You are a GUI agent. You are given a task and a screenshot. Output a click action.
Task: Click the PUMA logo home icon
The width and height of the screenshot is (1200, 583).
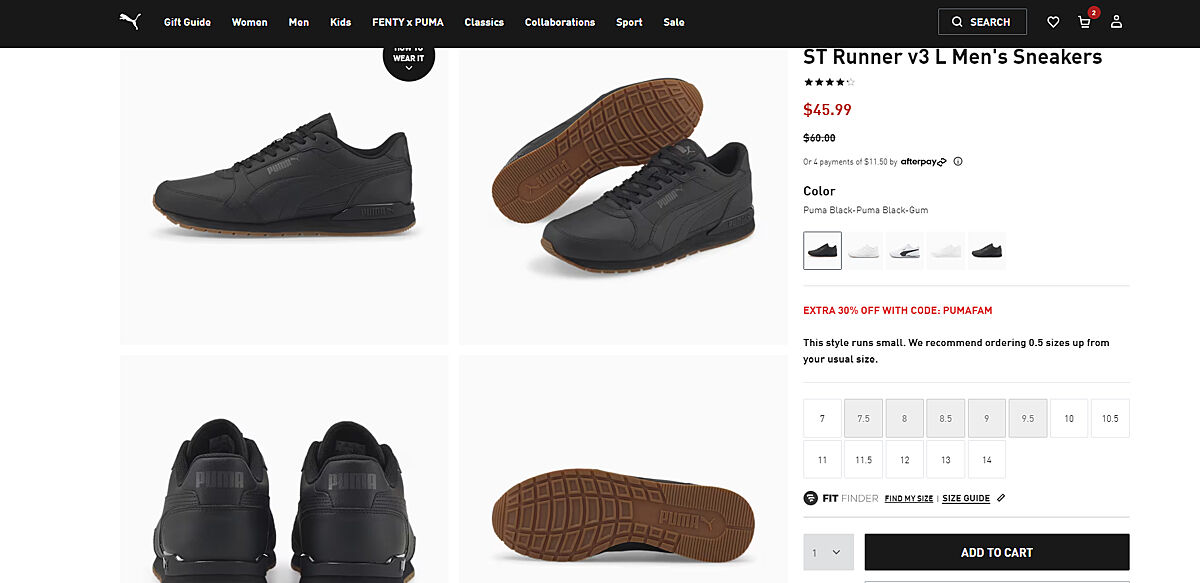click(129, 21)
